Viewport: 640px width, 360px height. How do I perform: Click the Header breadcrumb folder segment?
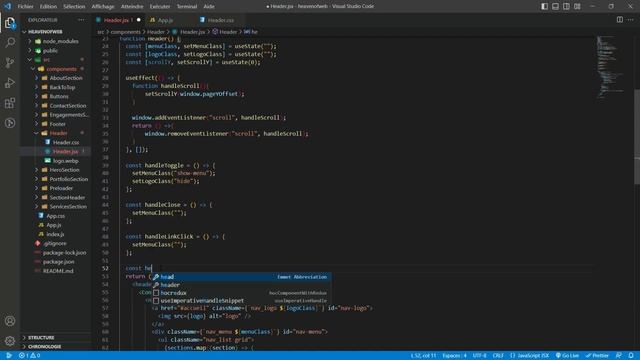click(155, 32)
